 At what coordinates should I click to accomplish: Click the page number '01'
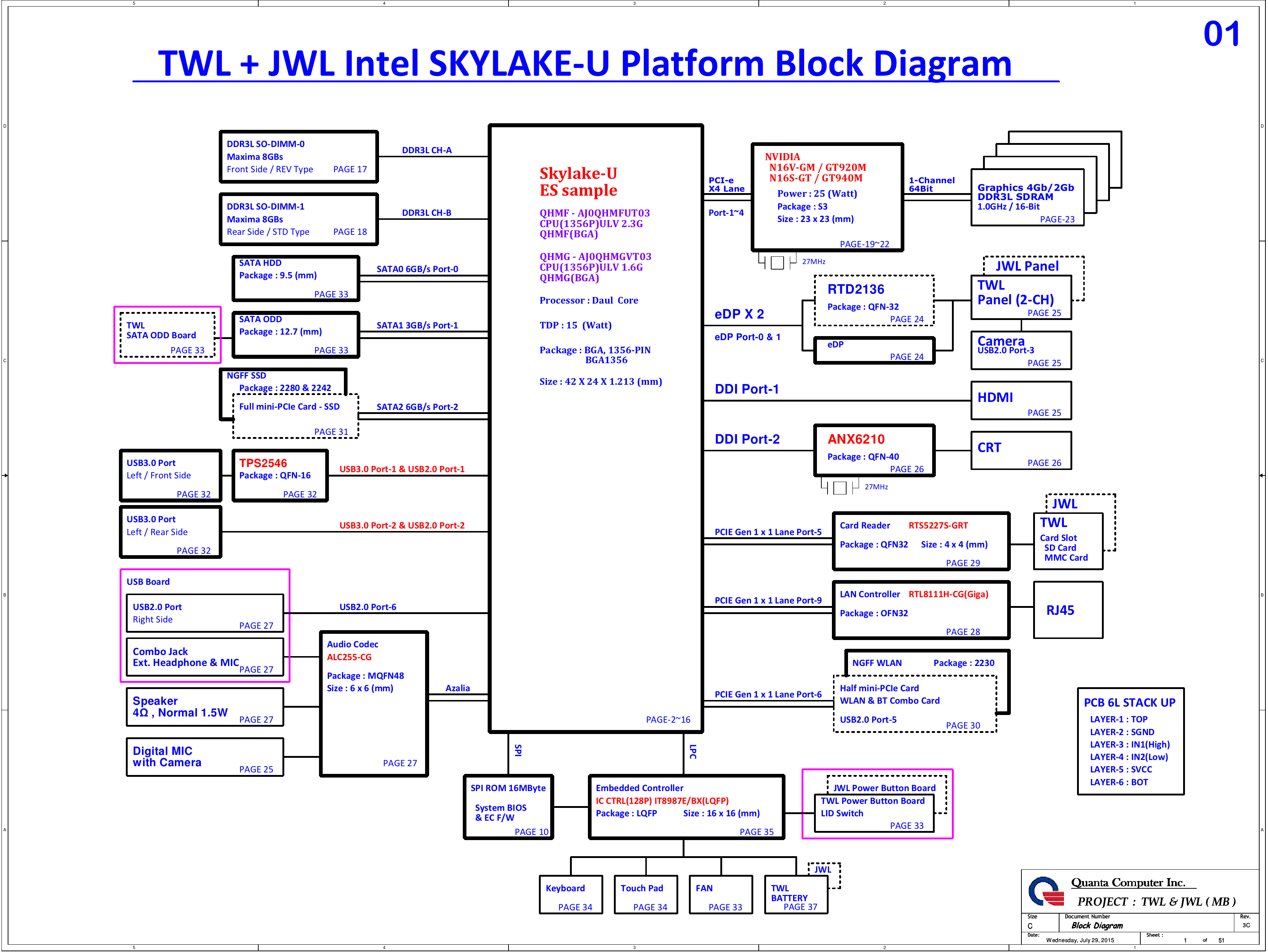tap(1222, 34)
